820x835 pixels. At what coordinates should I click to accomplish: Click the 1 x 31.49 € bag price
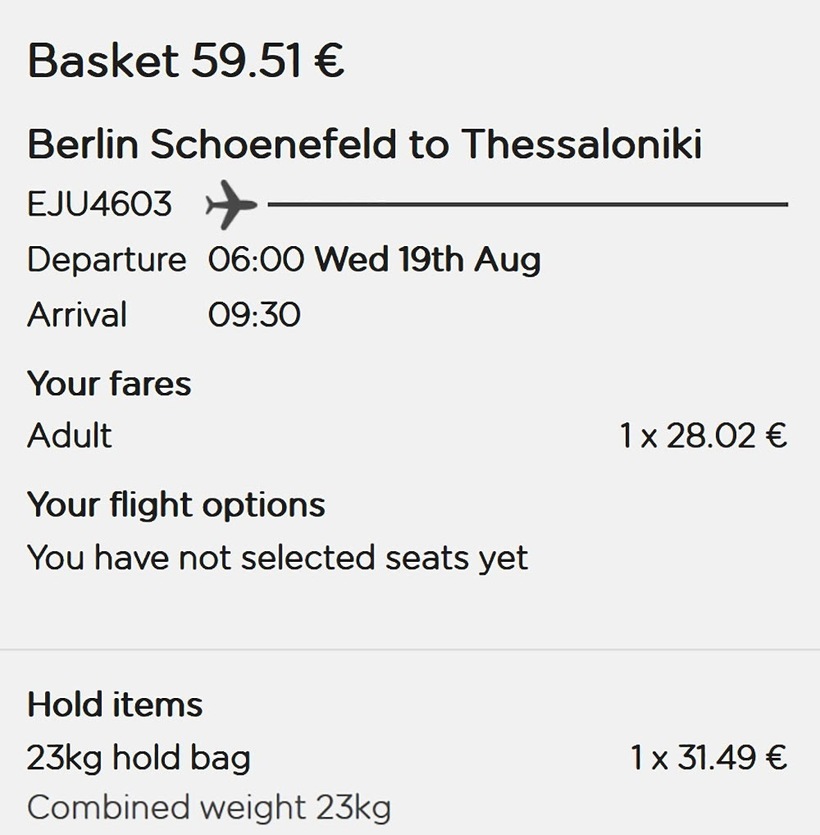coord(708,758)
